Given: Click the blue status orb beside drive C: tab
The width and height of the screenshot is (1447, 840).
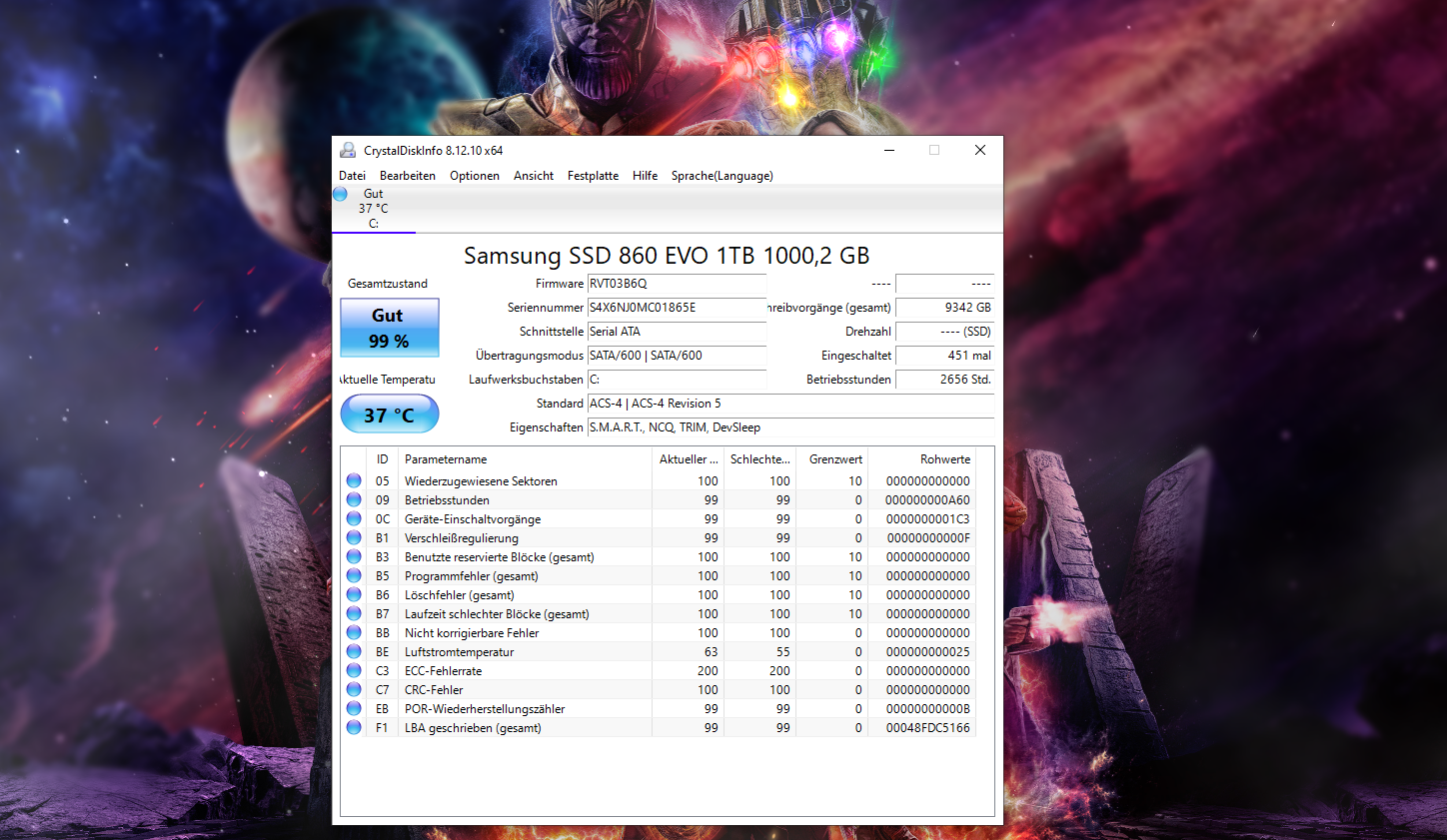Looking at the screenshot, I should 340,194.
